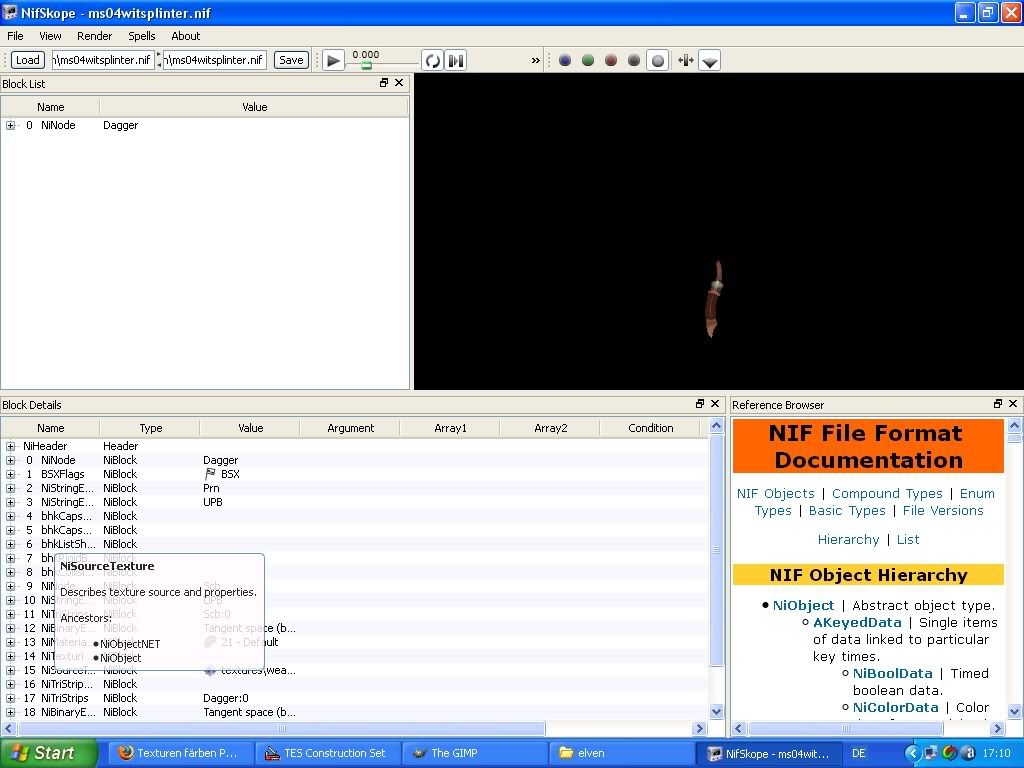Click the switch animation icon beside loop

click(x=456, y=60)
